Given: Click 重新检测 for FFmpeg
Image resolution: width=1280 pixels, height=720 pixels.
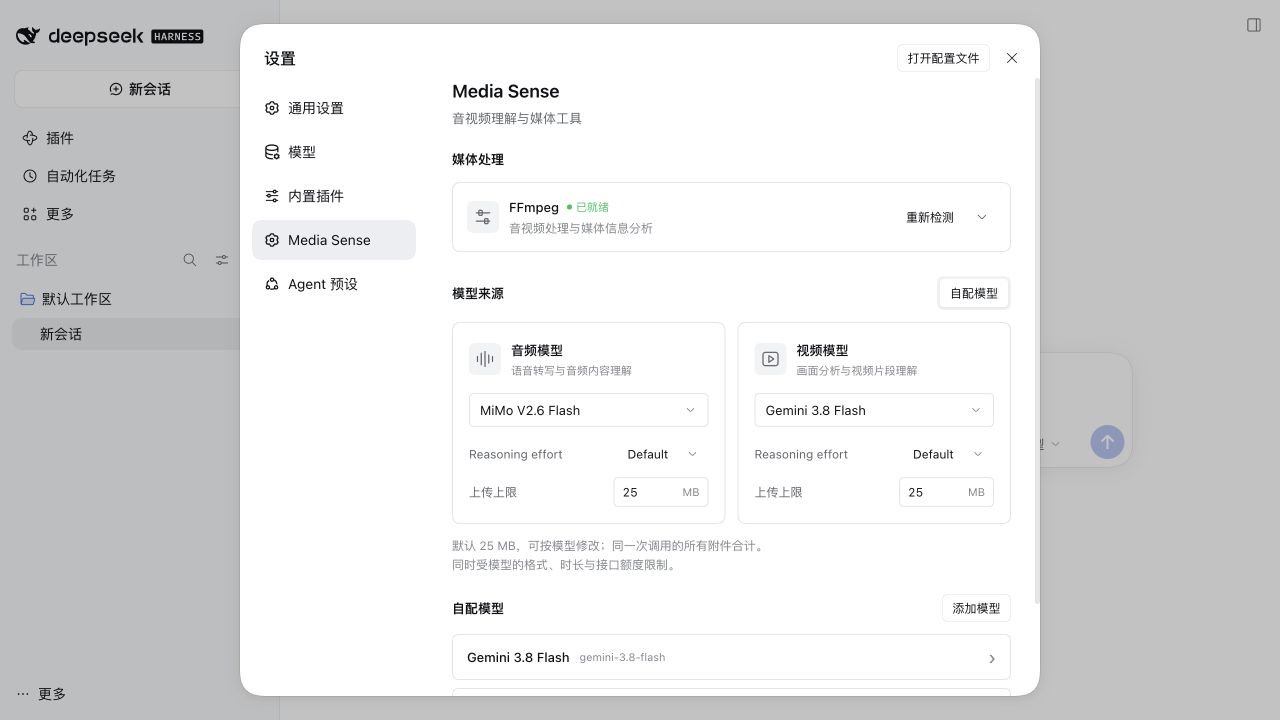Looking at the screenshot, I should (930, 217).
